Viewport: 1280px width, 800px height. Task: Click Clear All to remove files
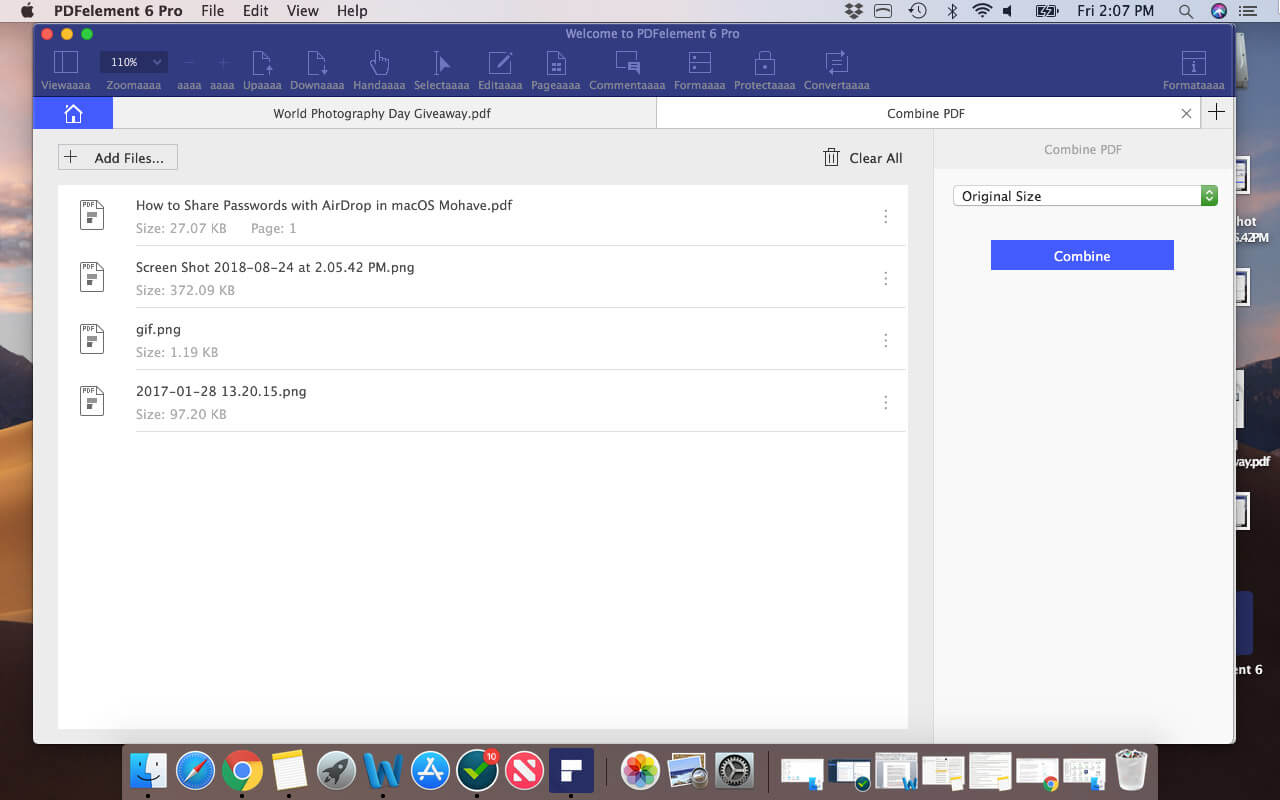[x=862, y=158]
